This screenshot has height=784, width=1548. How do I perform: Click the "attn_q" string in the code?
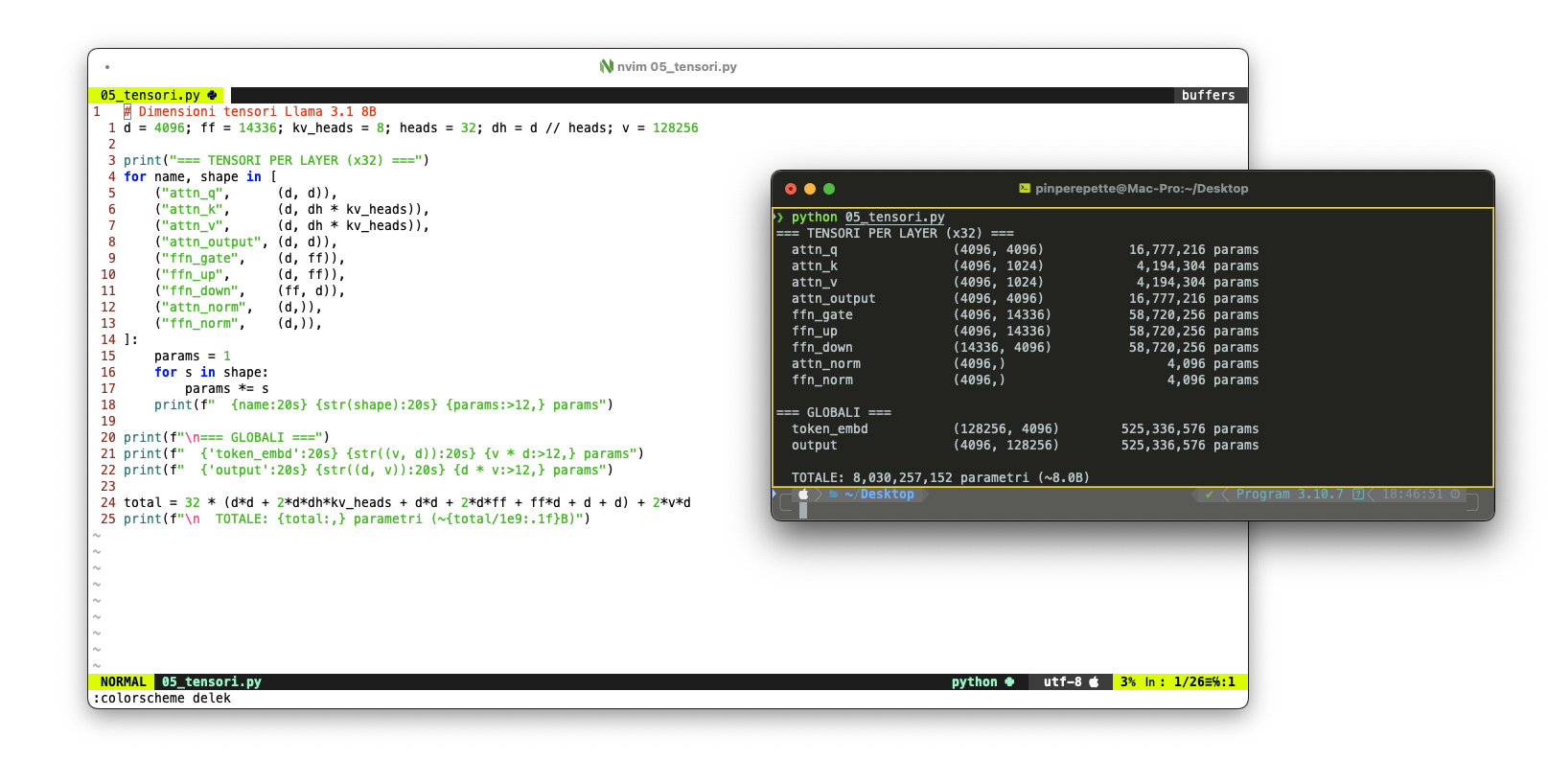192,193
